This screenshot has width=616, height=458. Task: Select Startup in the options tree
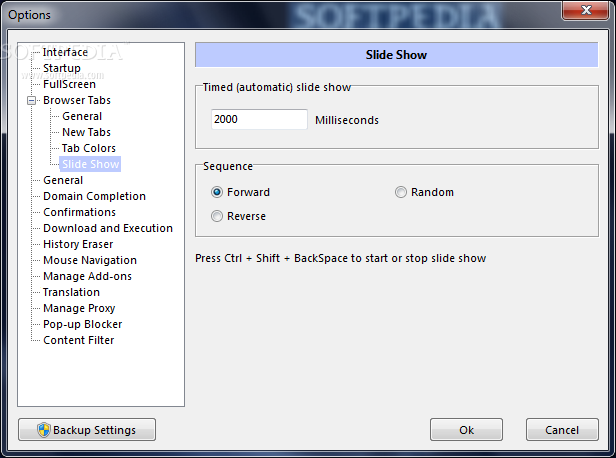pos(62,68)
